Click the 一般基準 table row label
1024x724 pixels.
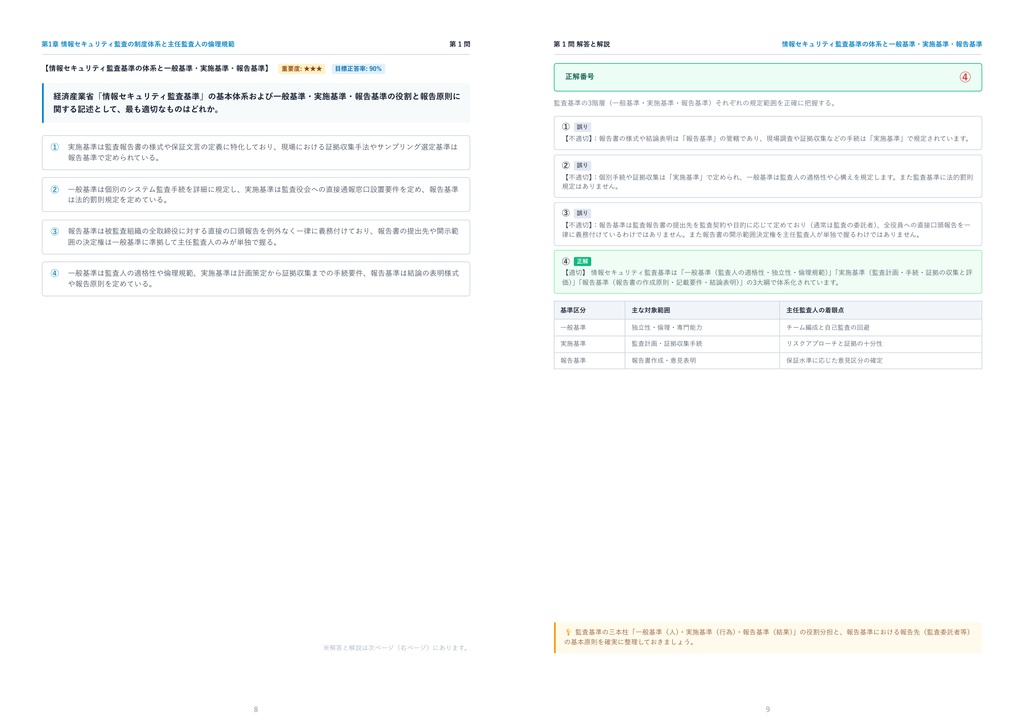pyautogui.click(x=573, y=327)
